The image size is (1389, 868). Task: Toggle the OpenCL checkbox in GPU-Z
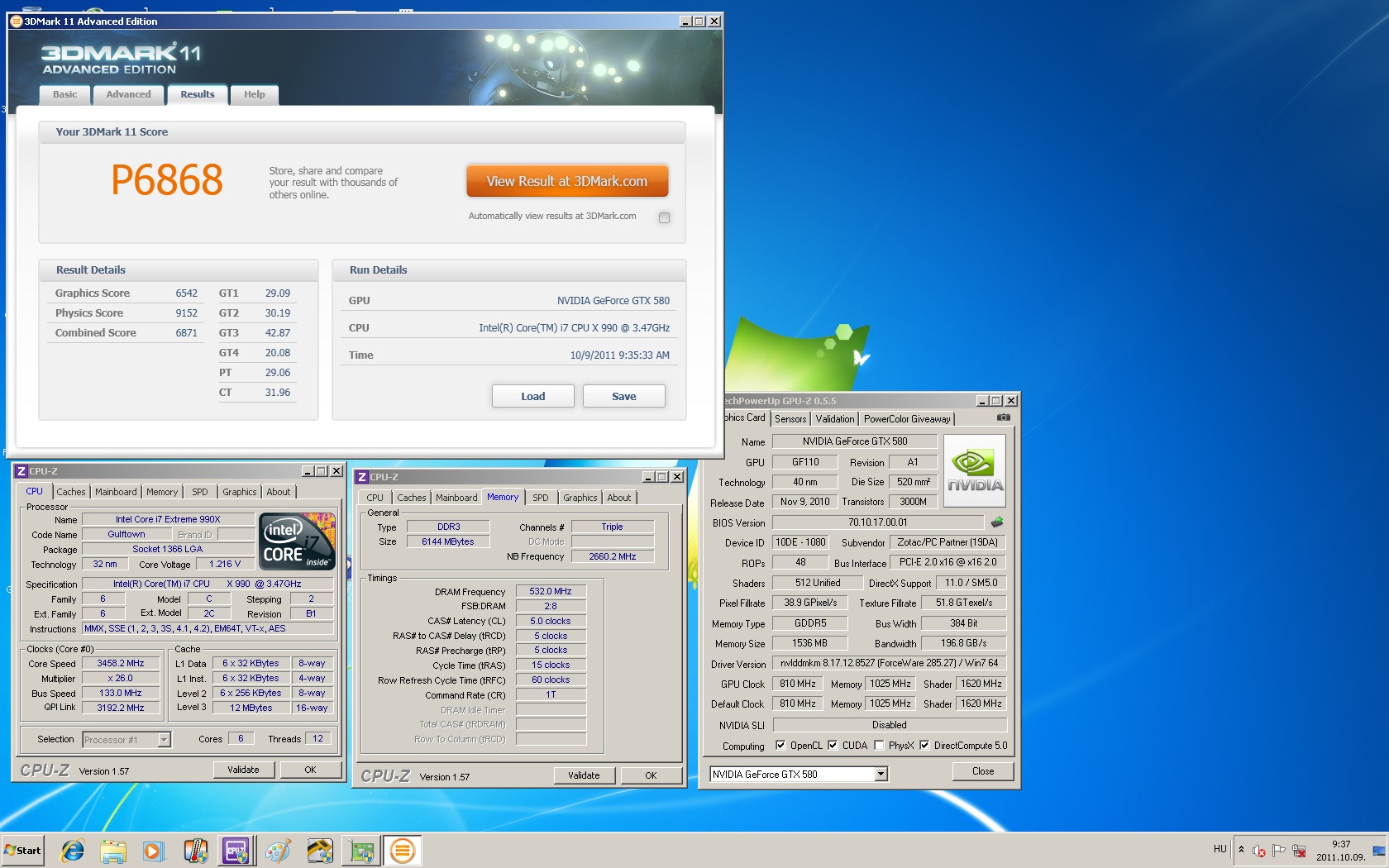pyautogui.click(x=780, y=745)
